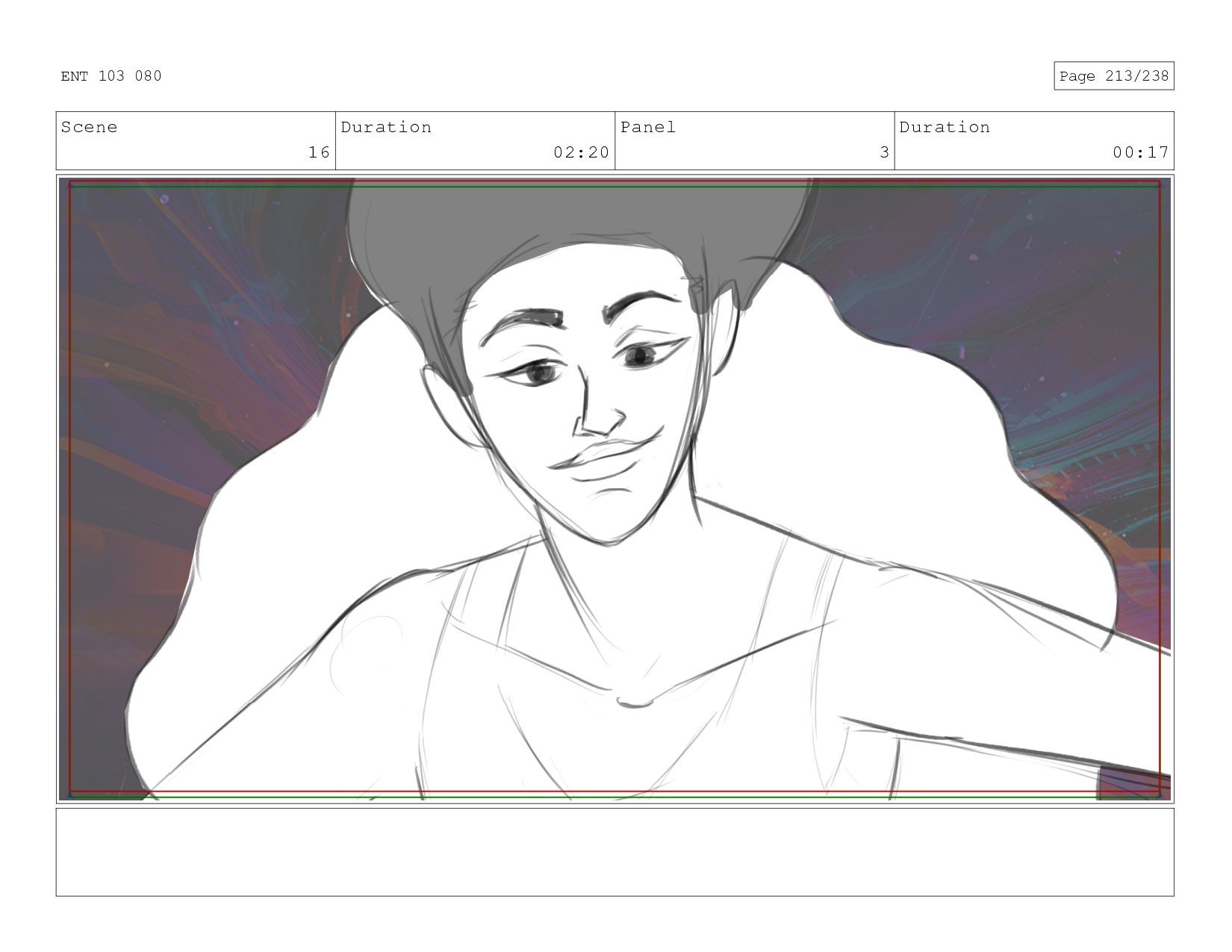This screenshot has height=952, width=1232.
Task: Click the 'Page 213/238' page indicator
Action: click(1113, 76)
